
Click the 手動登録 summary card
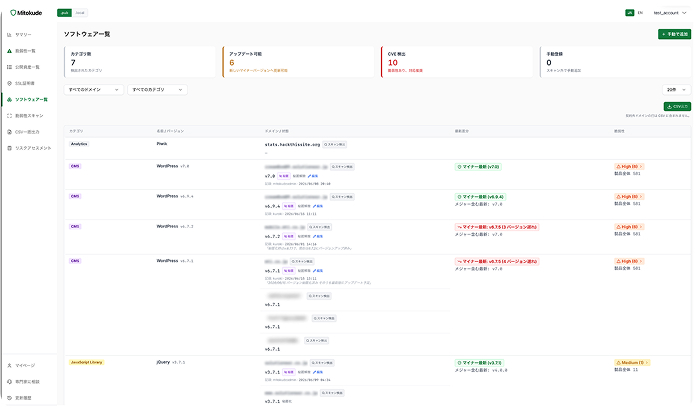[615, 62]
